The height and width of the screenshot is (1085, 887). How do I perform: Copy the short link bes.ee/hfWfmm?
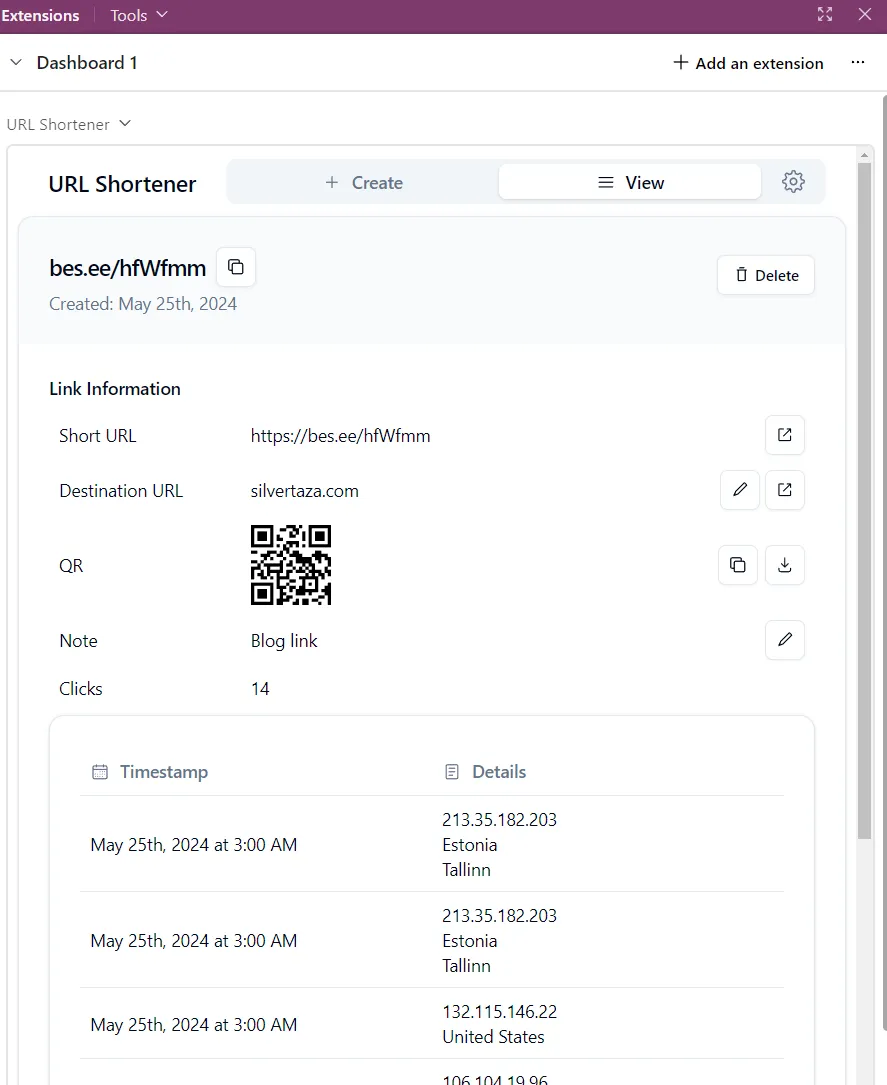[x=236, y=267]
